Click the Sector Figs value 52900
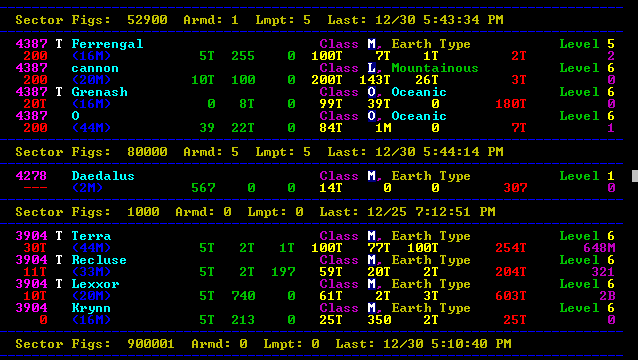This screenshot has height=360, width=638. pos(147,20)
